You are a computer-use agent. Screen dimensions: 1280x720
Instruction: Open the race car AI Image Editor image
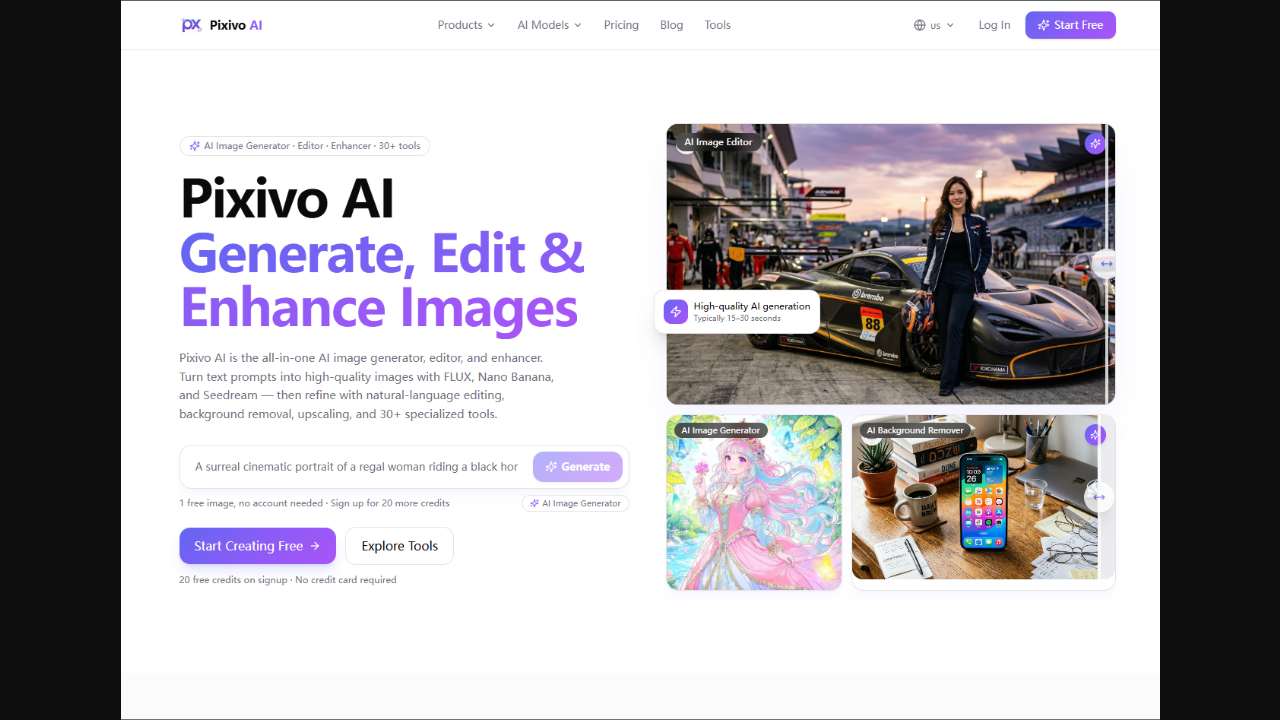[890, 264]
